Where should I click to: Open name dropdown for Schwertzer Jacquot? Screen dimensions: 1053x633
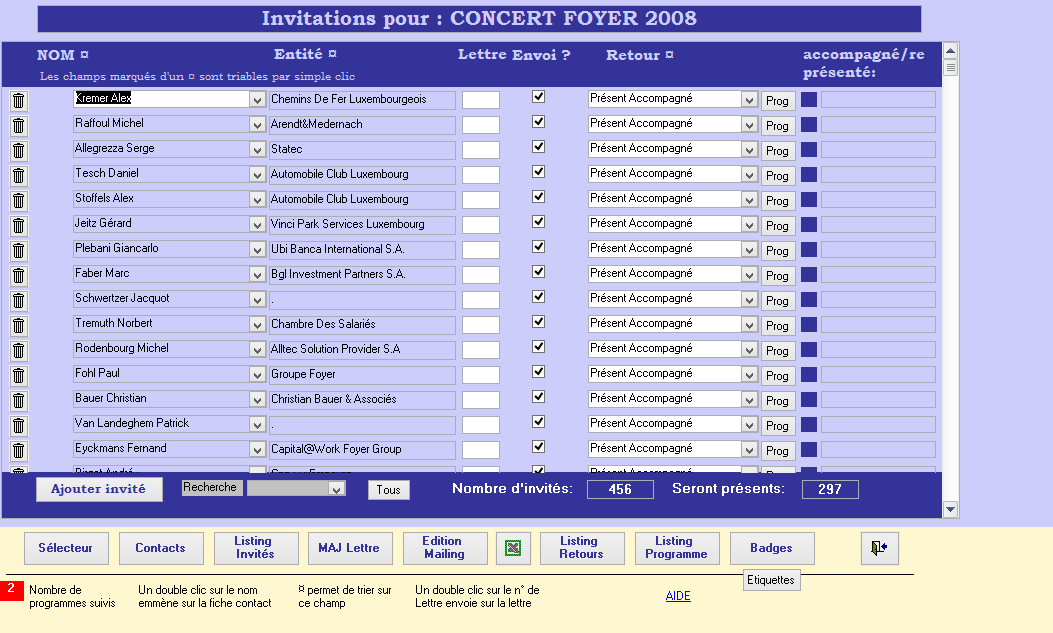(257, 300)
